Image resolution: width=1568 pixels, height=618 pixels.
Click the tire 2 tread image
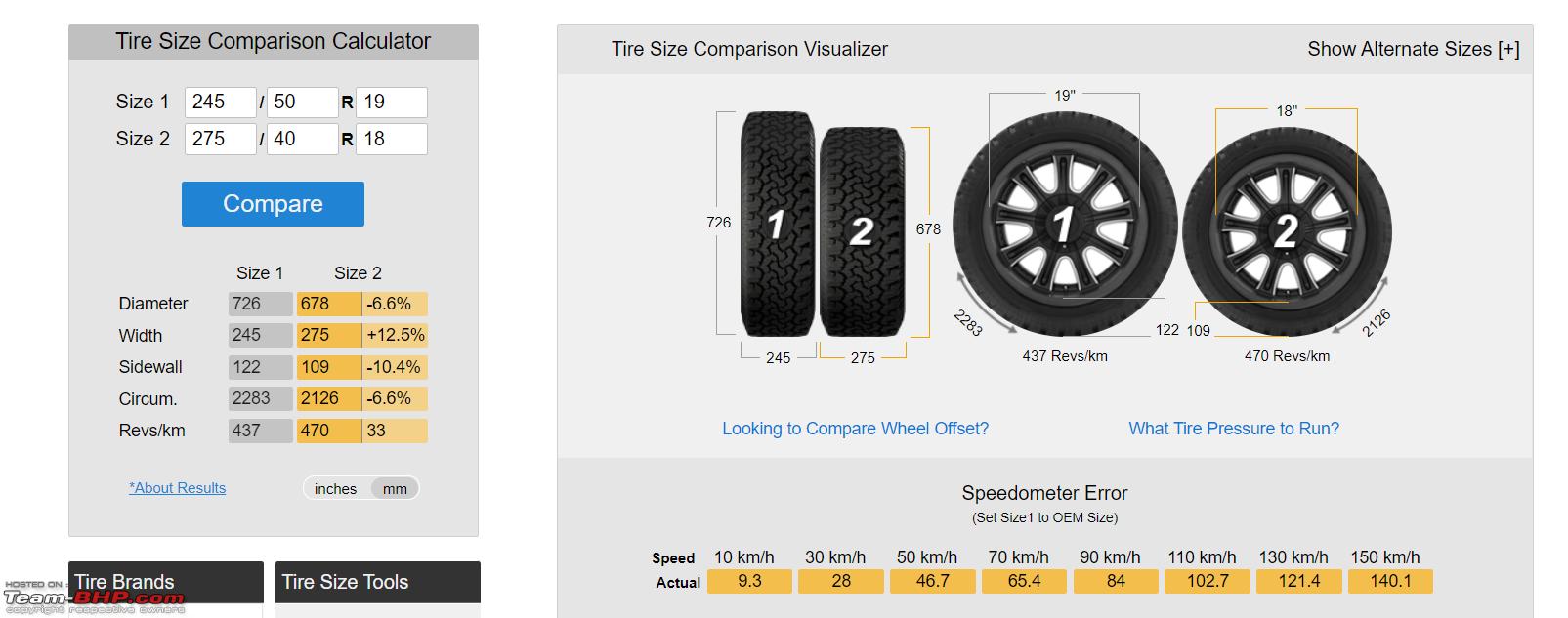pos(862,231)
